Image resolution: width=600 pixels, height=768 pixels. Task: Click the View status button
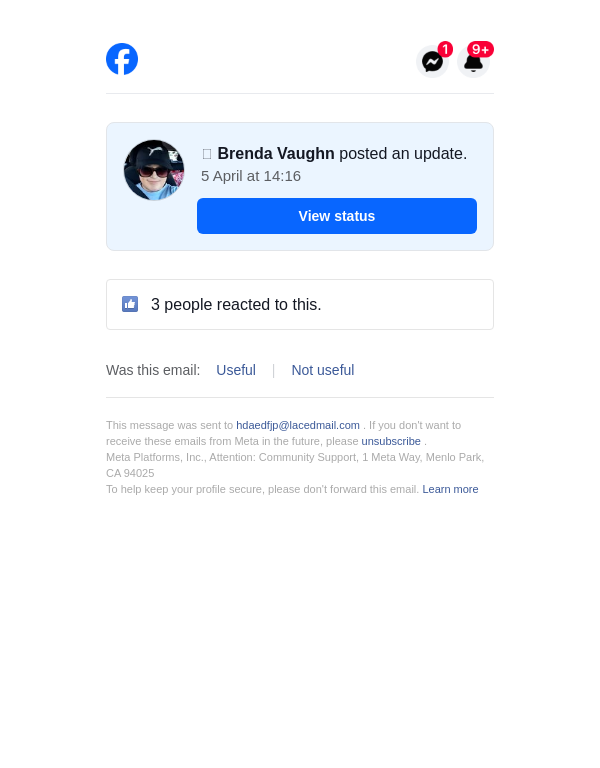pyautogui.click(x=336, y=216)
